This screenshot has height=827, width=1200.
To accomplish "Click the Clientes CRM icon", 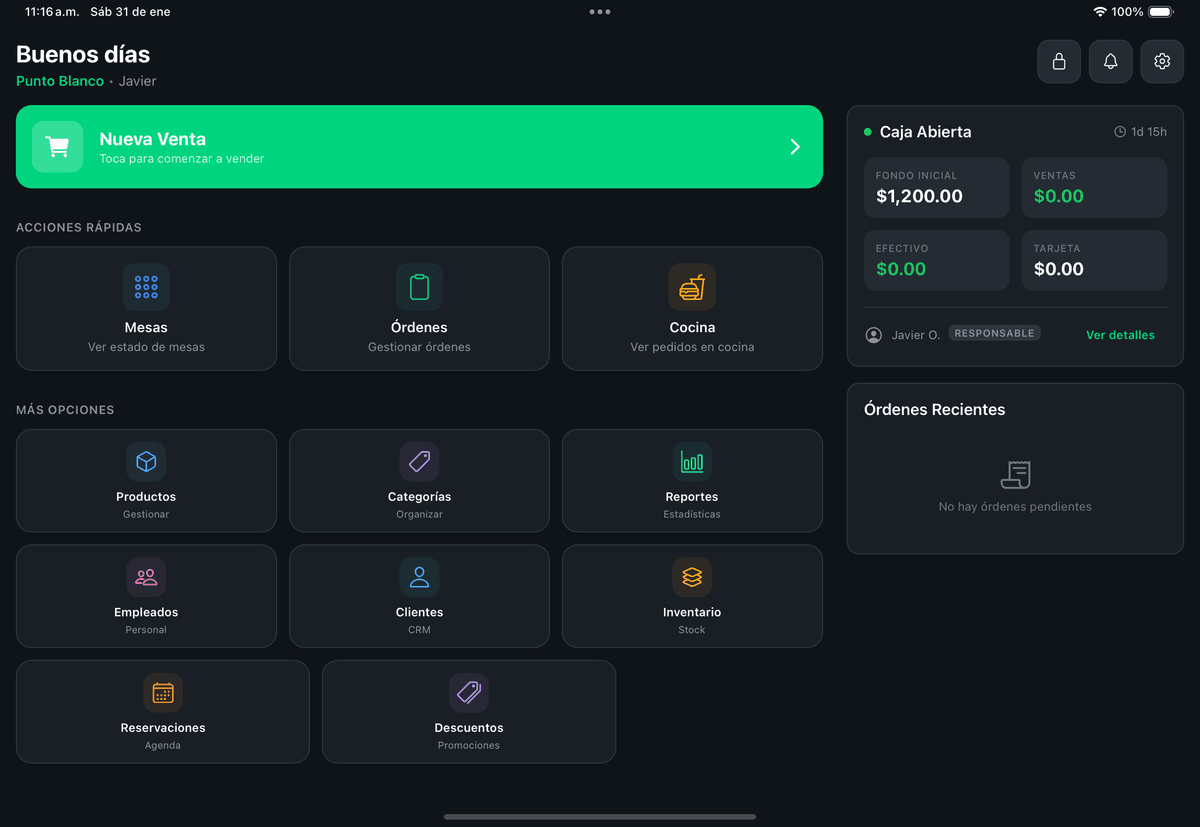I will point(419,576).
